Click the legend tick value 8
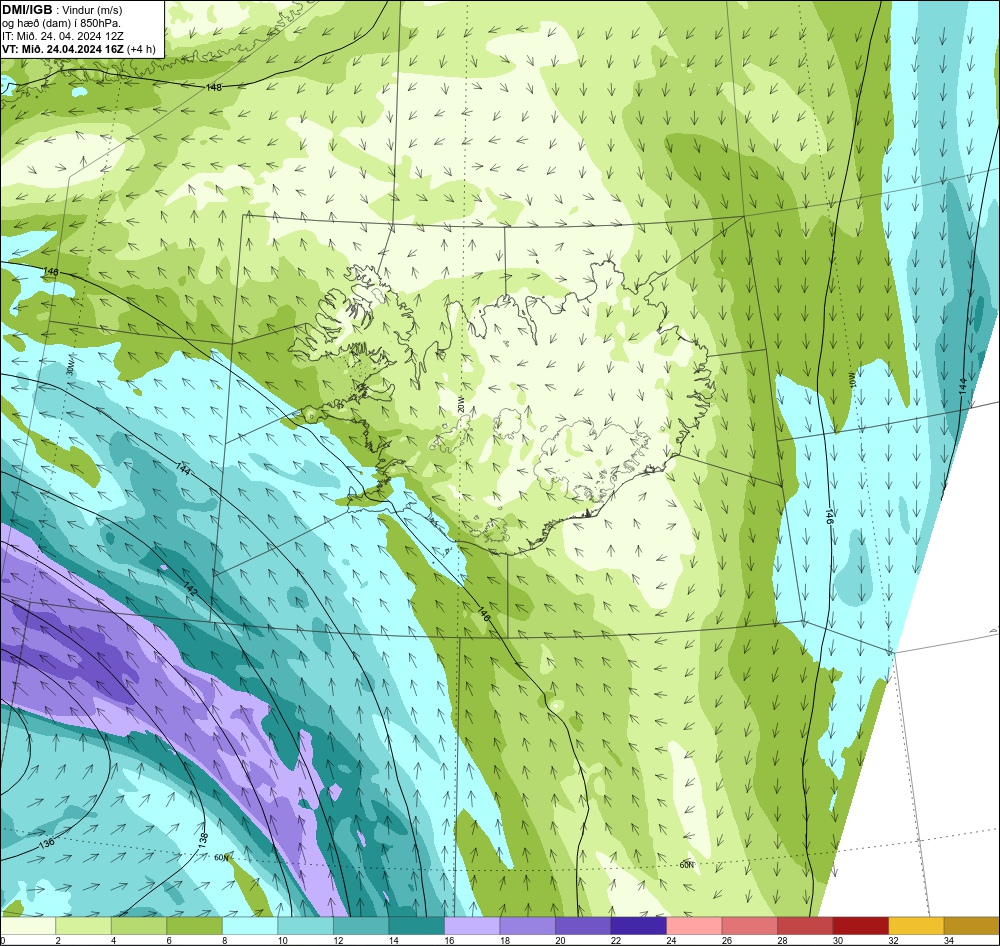 [x=224, y=940]
